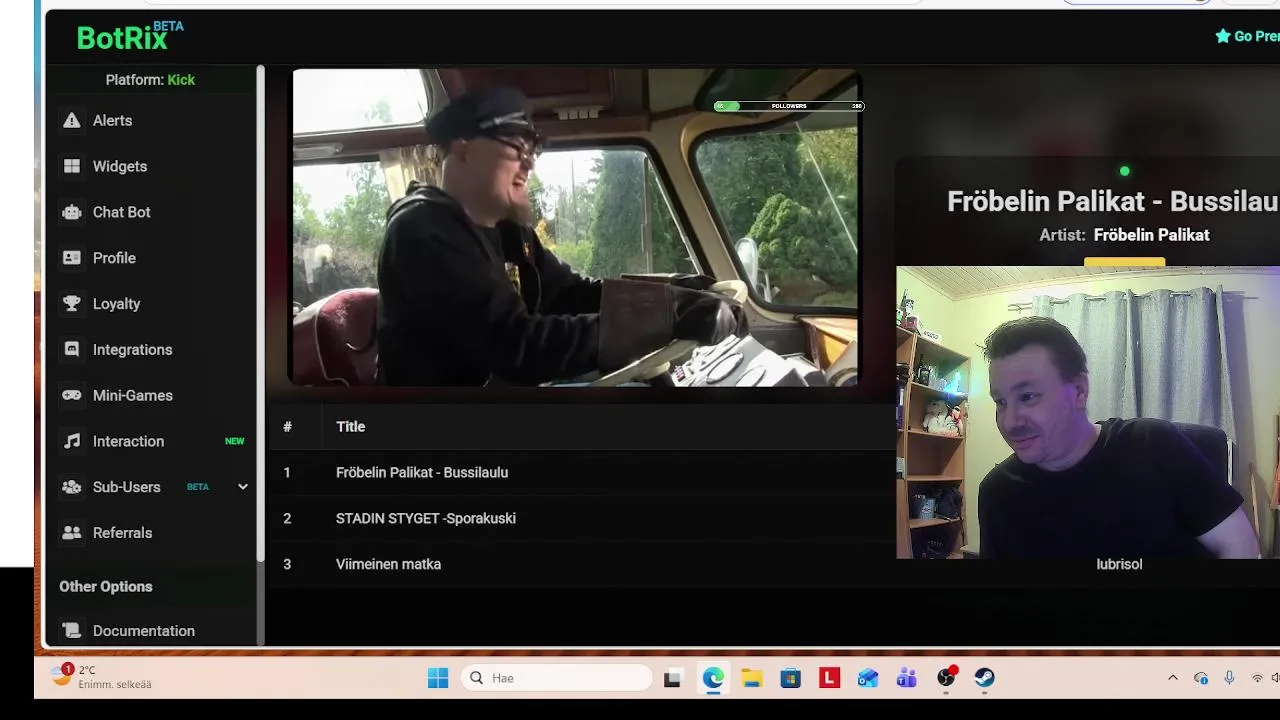1280x720 pixels.
Task: Click the Kick platform label
Action: (x=181, y=80)
